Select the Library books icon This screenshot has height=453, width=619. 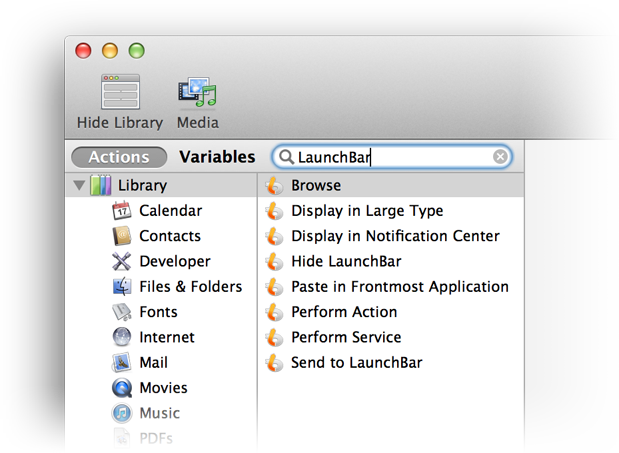tap(101, 185)
